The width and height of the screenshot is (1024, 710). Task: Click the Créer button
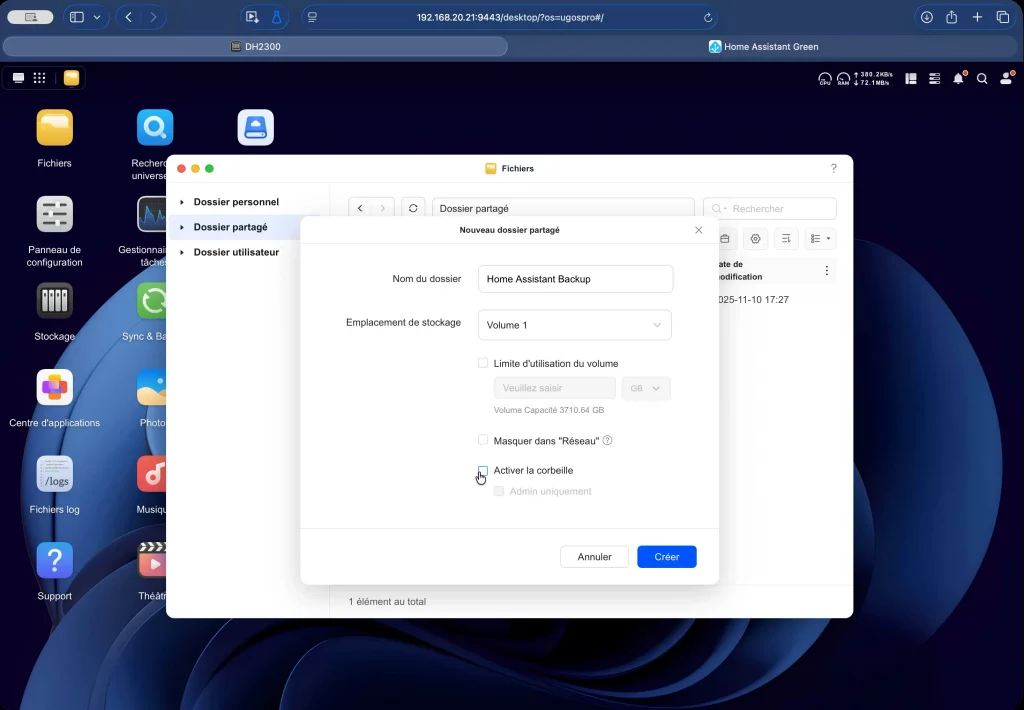(x=666, y=557)
